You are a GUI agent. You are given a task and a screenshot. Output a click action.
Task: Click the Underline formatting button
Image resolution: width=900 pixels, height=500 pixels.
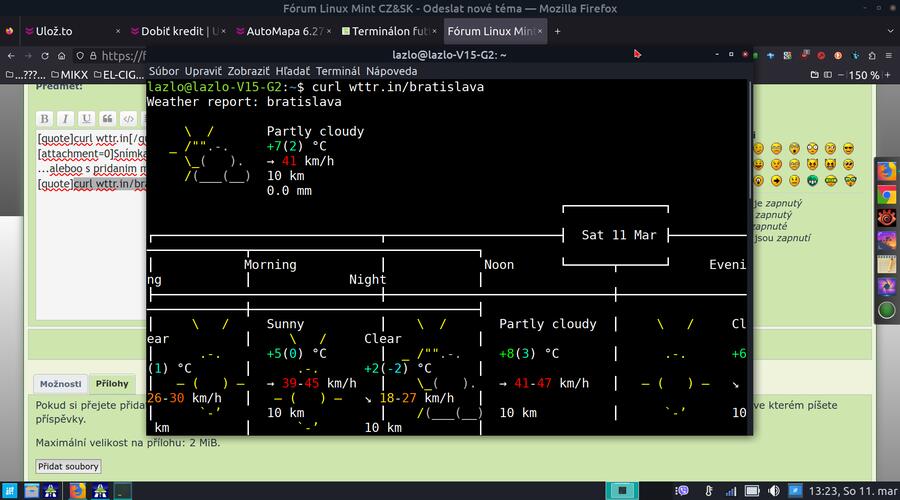(86, 119)
